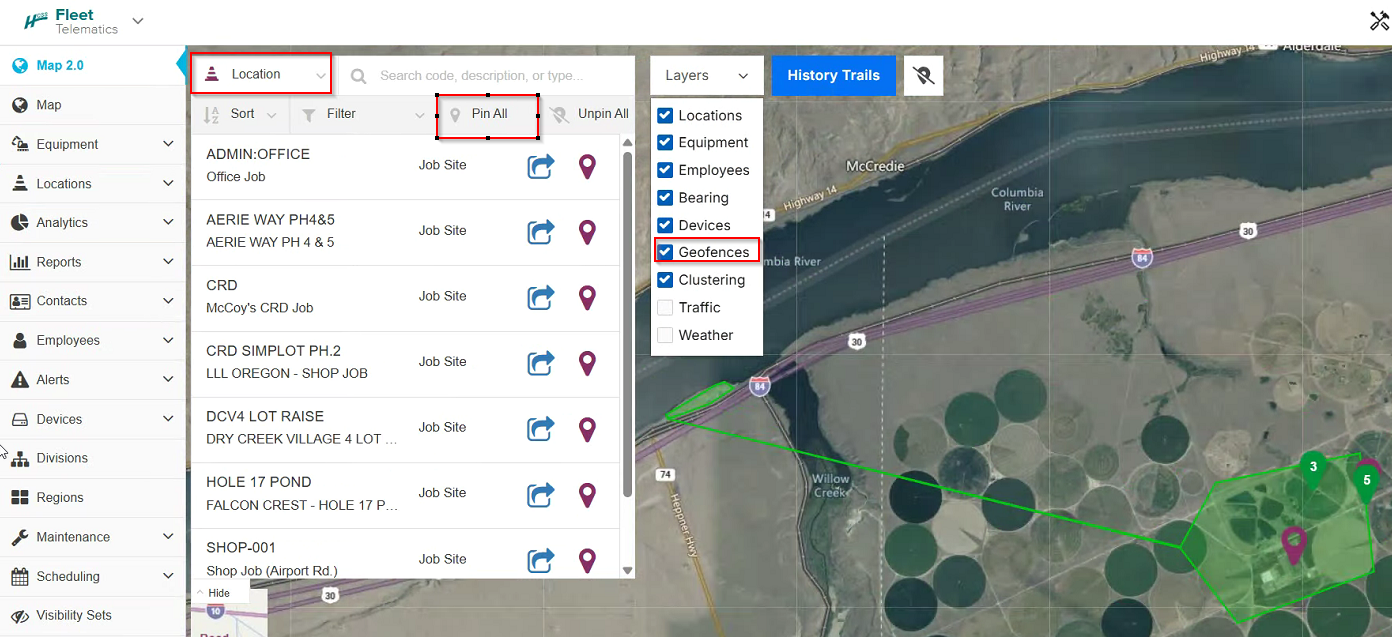The image size is (1392, 637).
Task: Pin the HOLE 17 POND location
Action: click(x=588, y=494)
